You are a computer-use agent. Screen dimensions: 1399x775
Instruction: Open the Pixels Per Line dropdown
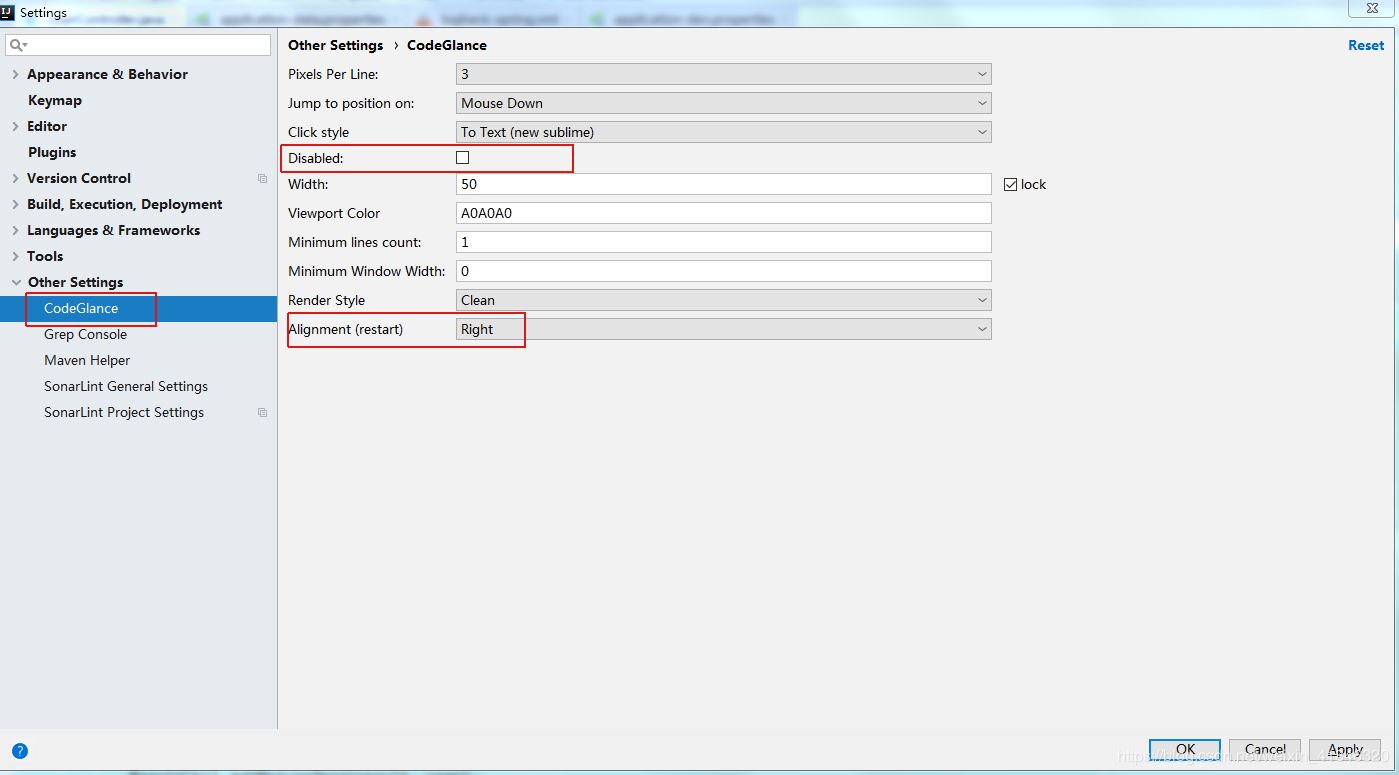(724, 74)
